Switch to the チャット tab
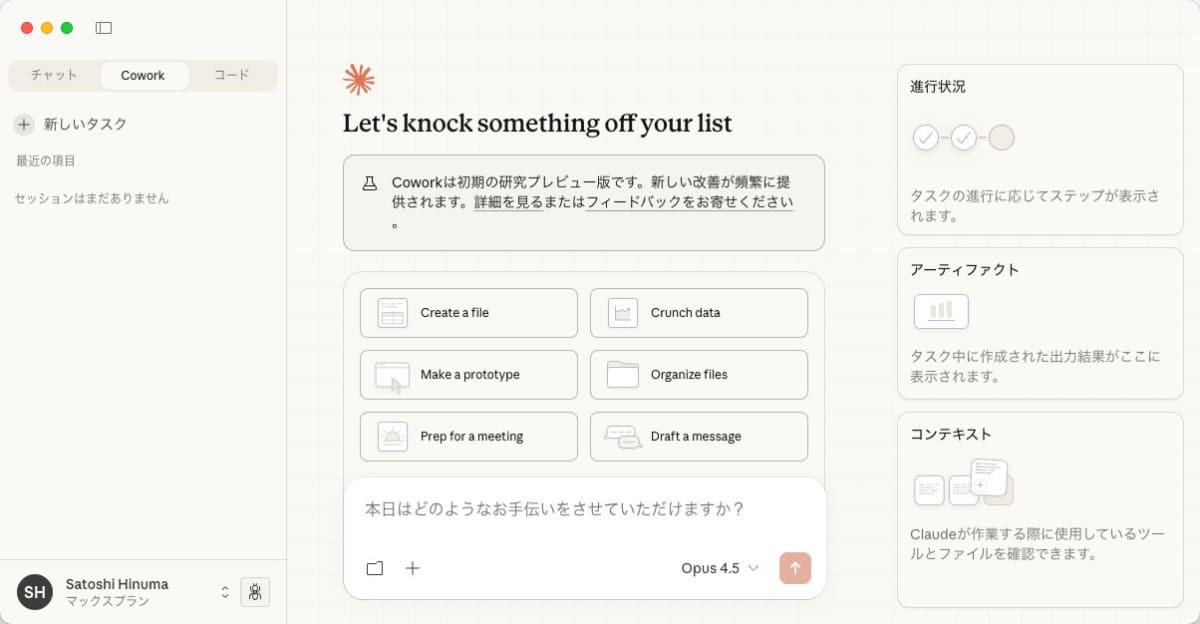Viewport: 1200px width, 624px height. (x=54, y=75)
